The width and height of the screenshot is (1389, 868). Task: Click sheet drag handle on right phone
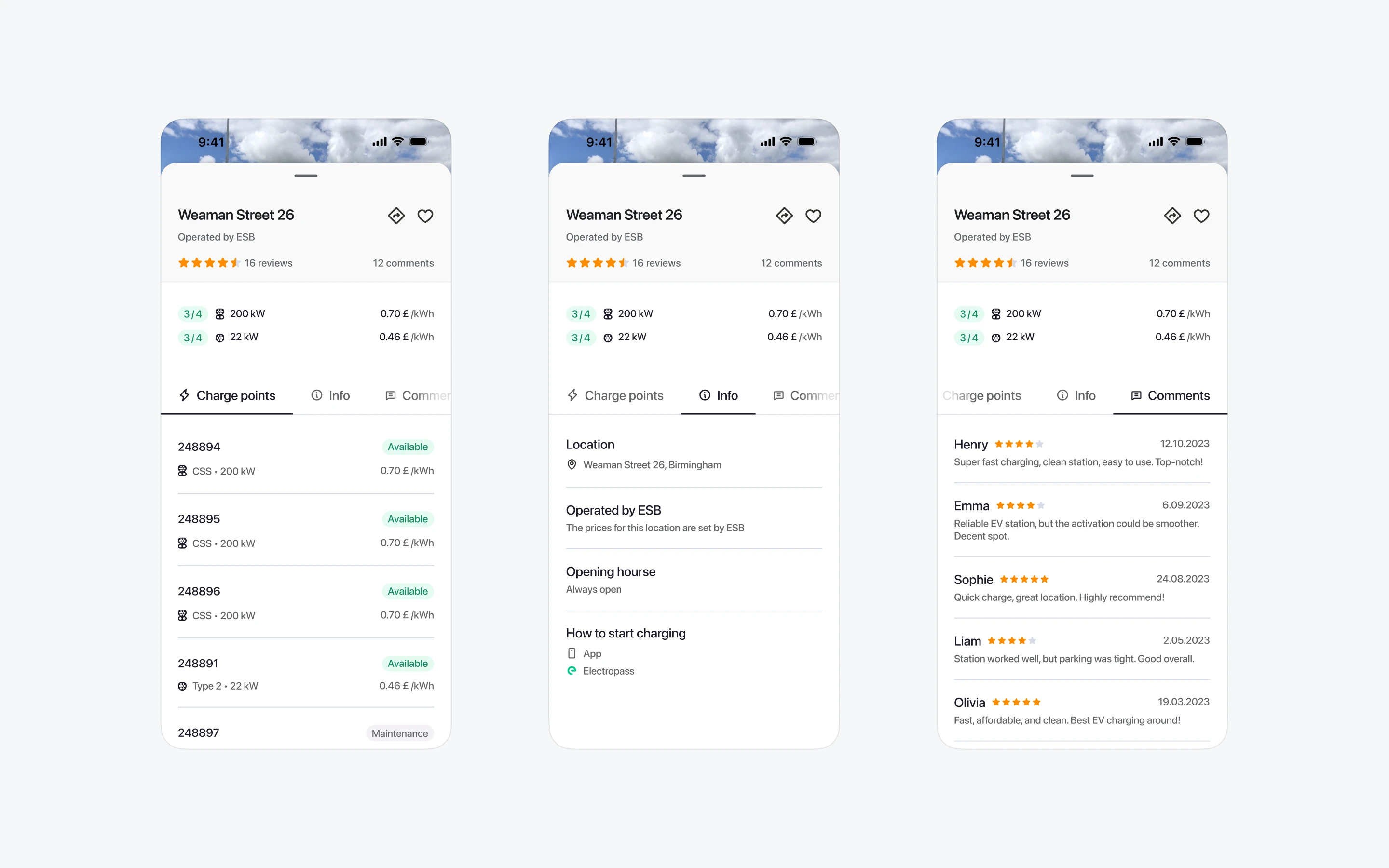point(1082,176)
